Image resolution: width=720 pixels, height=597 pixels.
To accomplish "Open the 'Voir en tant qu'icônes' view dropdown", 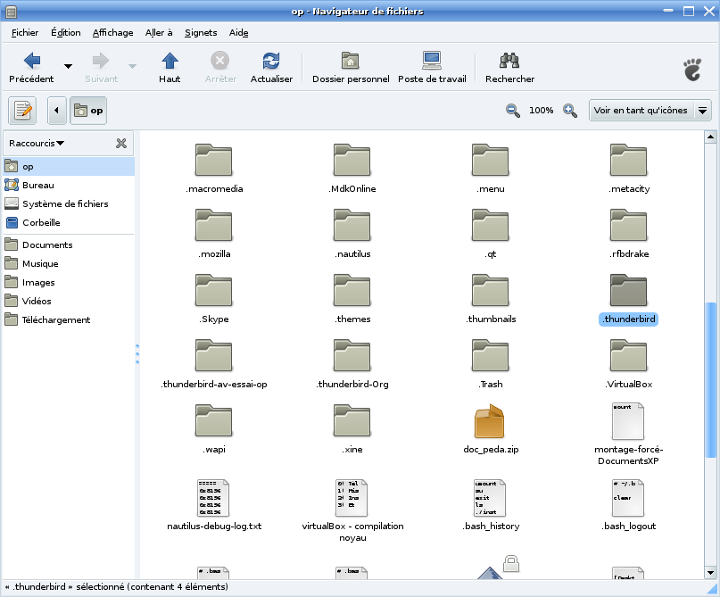I will 650,110.
